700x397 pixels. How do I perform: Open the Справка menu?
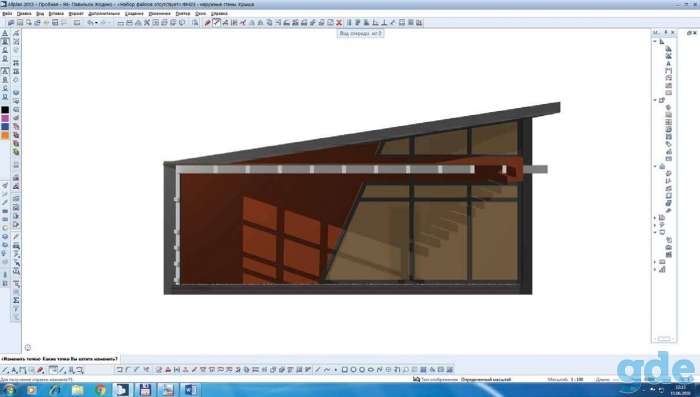tap(219, 14)
